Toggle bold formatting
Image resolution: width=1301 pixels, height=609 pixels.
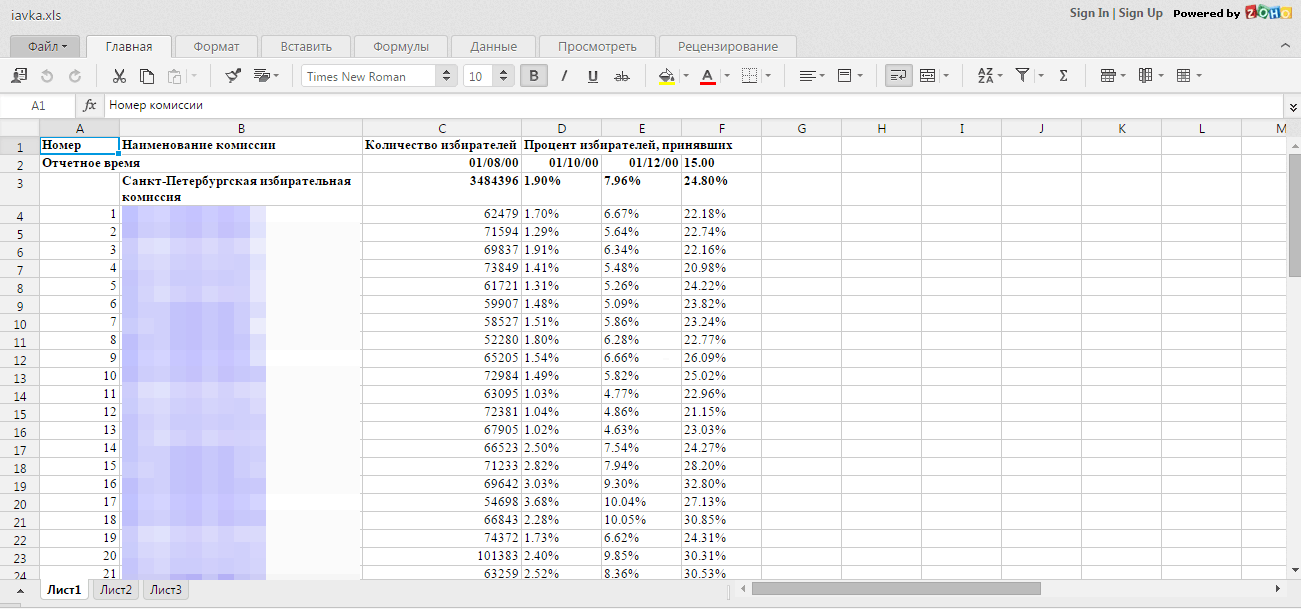click(x=534, y=76)
